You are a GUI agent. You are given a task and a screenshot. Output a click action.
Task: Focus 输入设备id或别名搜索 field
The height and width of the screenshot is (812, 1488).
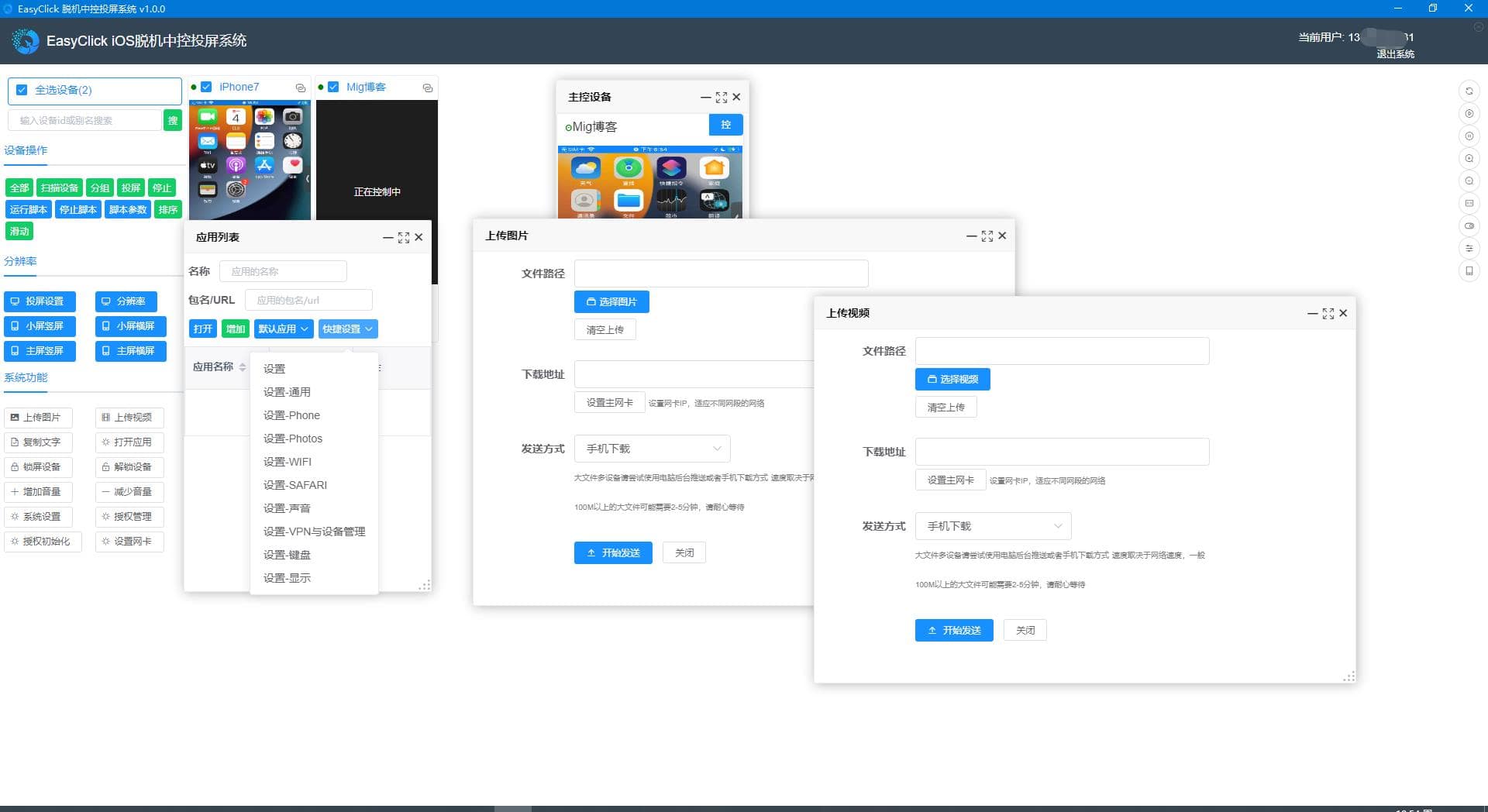click(84, 120)
